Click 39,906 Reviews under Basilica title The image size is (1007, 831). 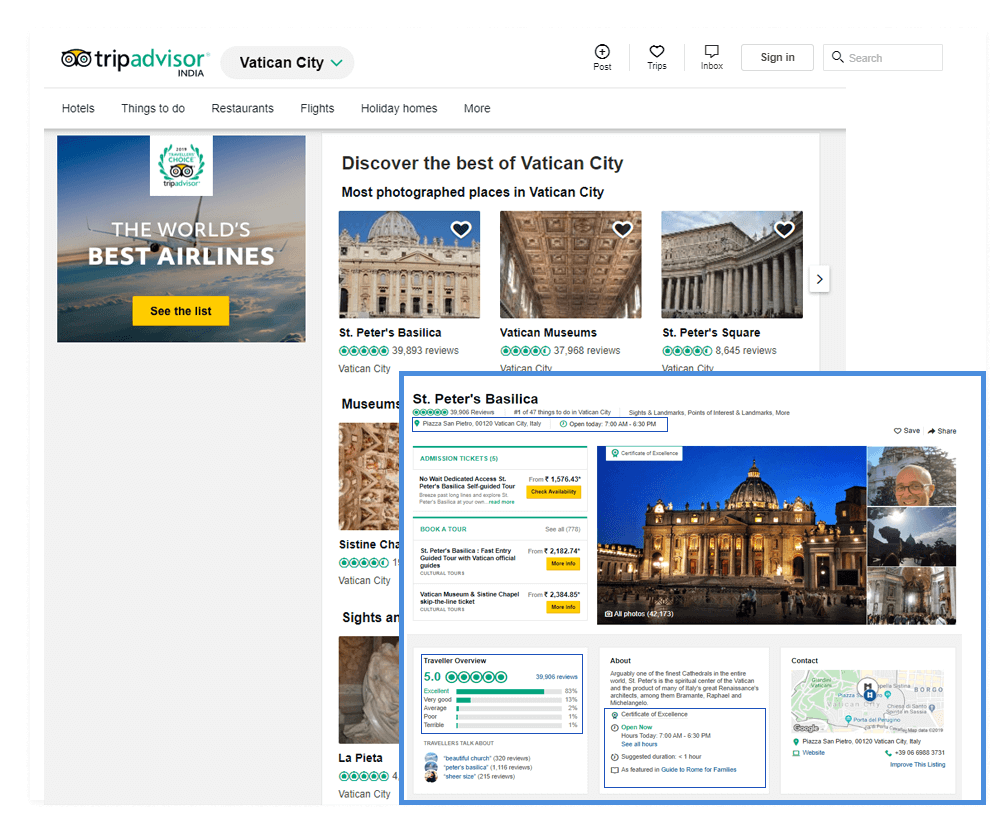[472, 412]
